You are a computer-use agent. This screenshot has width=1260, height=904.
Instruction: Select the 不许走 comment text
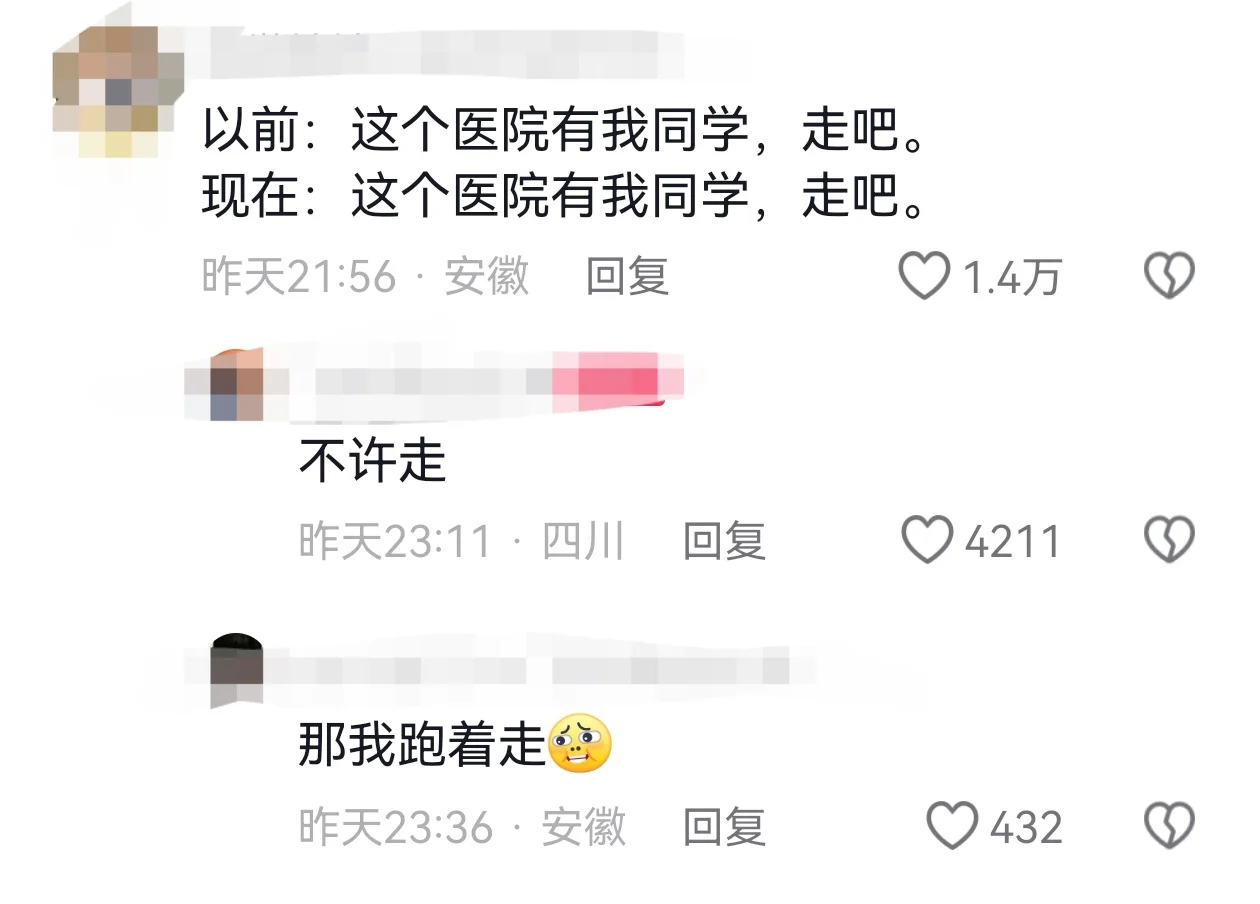click(x=372, y=461)
